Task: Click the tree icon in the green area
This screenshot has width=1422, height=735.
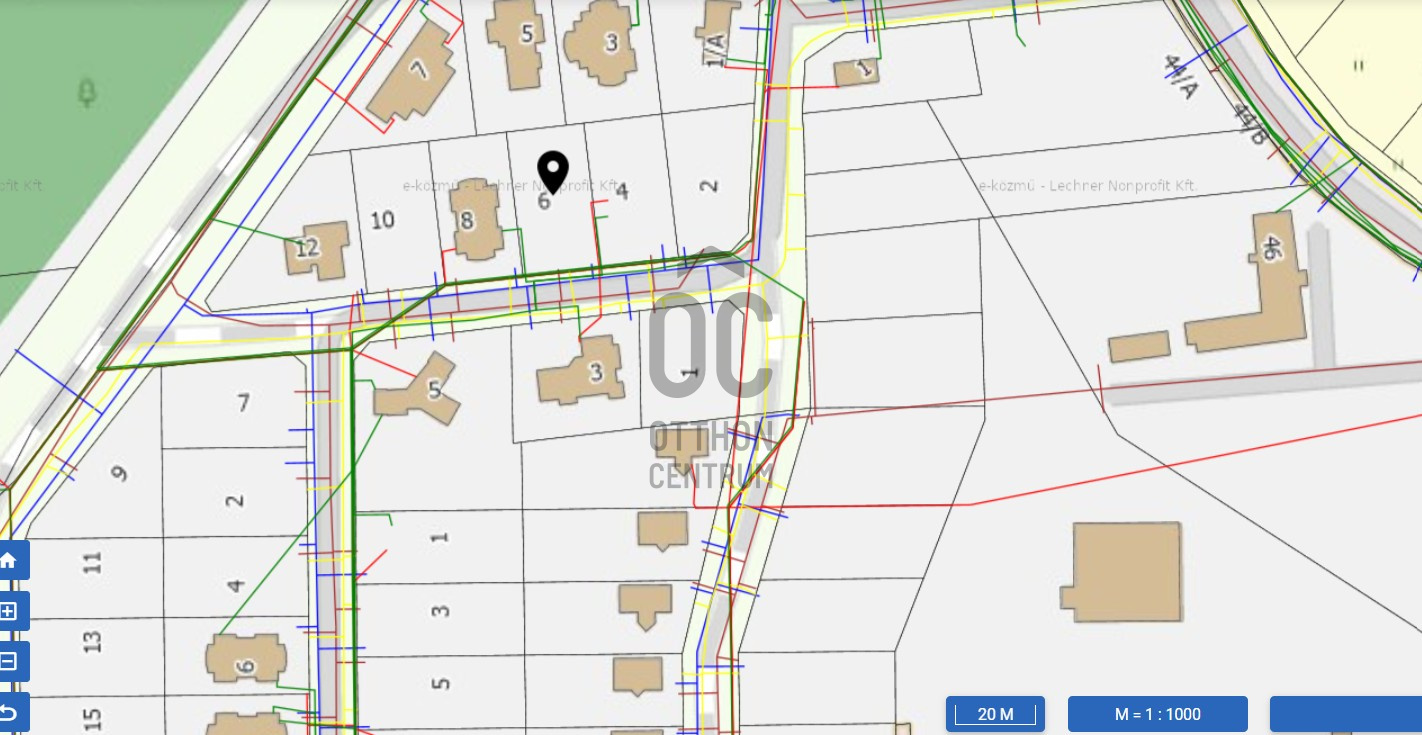Action: point(88,94)
